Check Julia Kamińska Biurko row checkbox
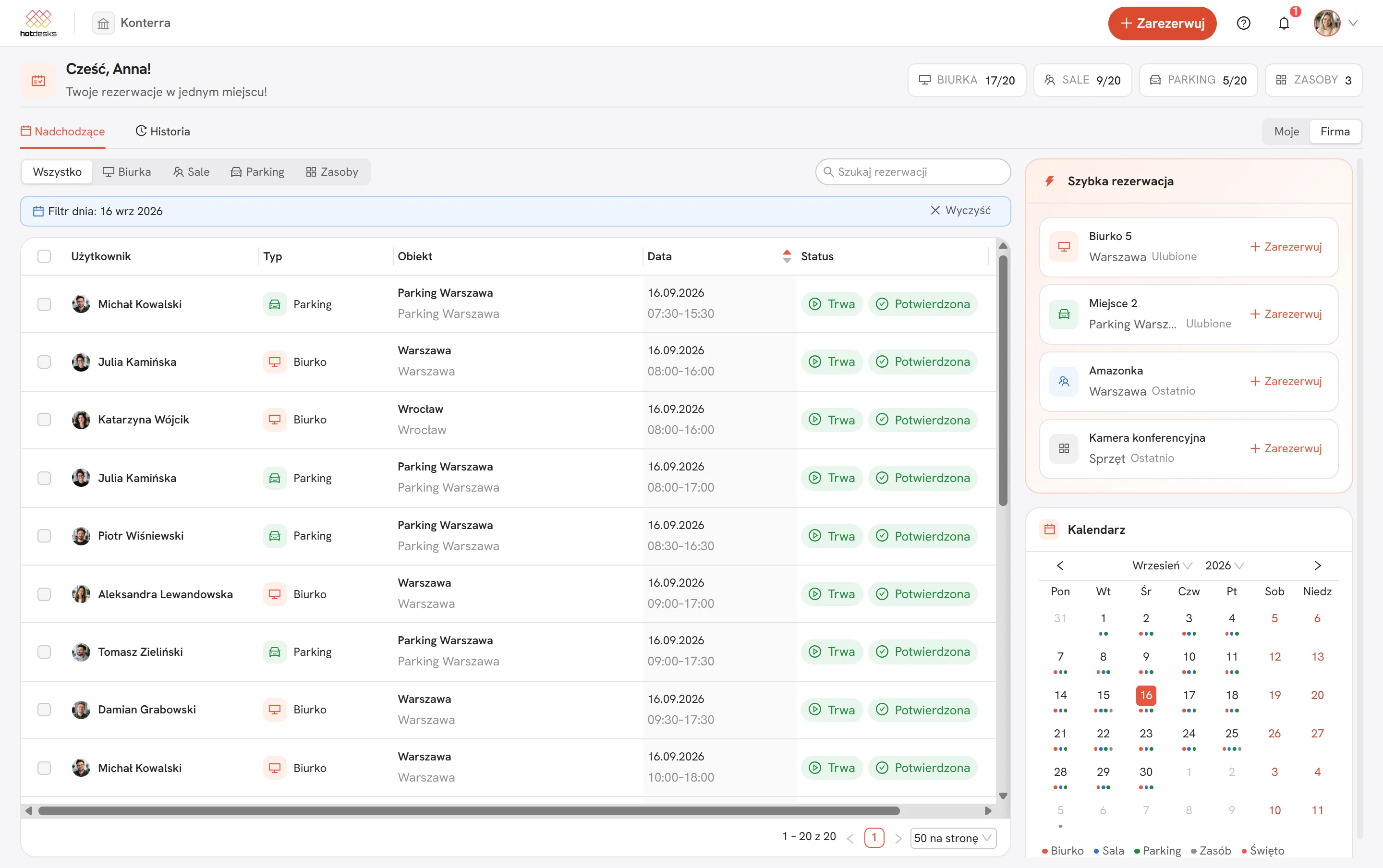The width and height of the screenshot is (1383, 868). click(x=44, y=362)
